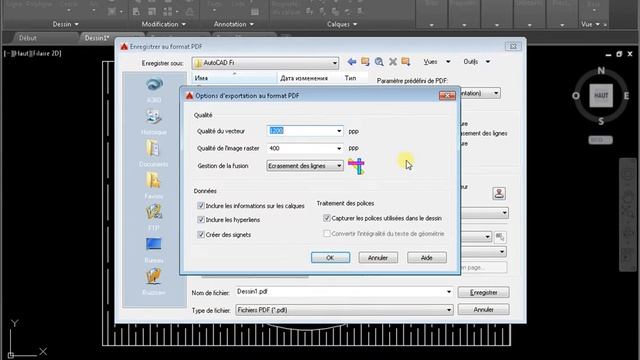Click the plot stamp settings icon
The width and height of the screenshot is (640, 360).
tap(499, 193)
